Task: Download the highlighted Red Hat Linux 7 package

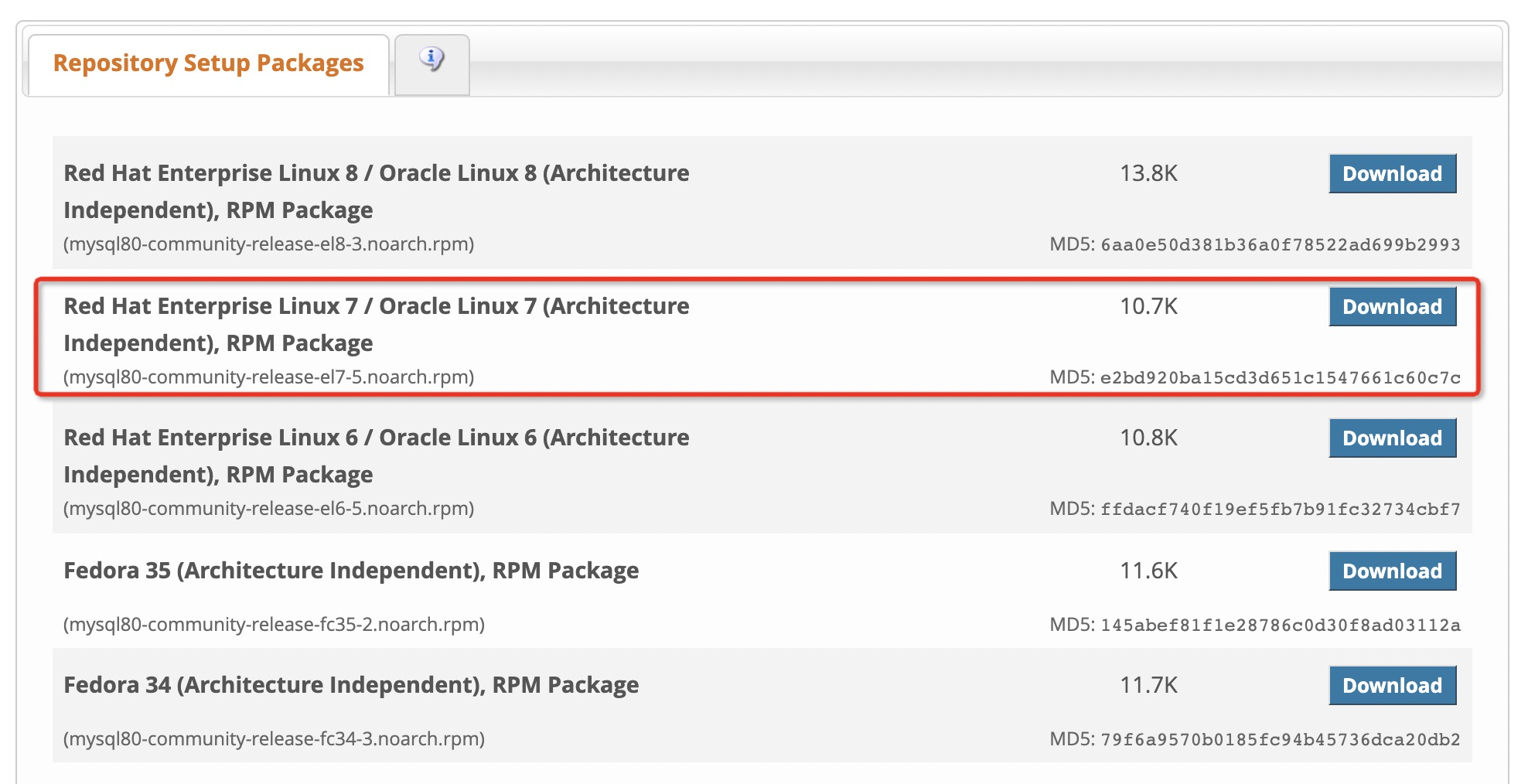Action: 1392,307
